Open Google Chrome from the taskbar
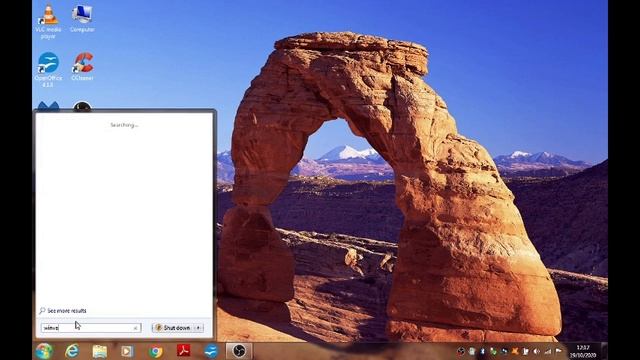This screenshot has width=640, height=360. pos(155,351)
